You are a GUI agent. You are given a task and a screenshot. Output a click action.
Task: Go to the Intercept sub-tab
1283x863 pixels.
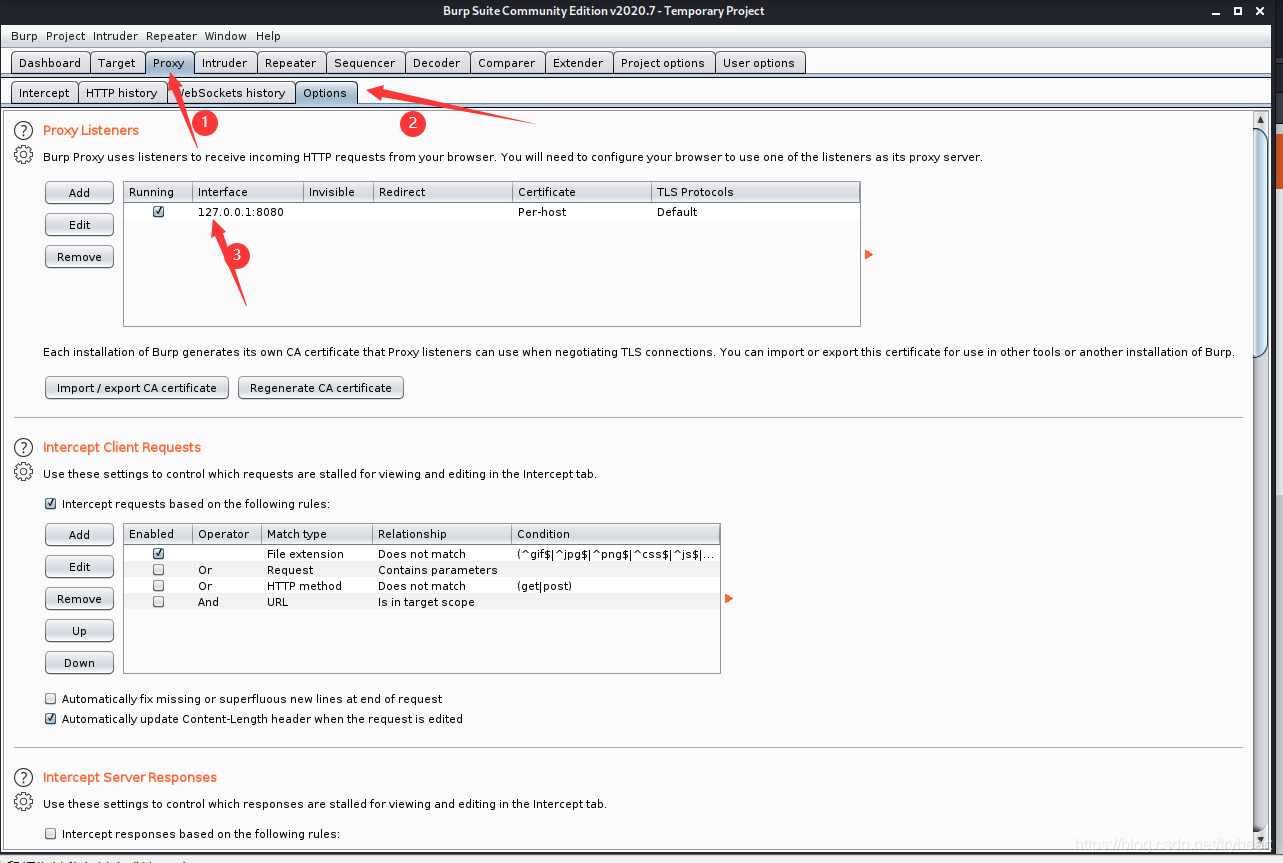[x=45, y=93]
